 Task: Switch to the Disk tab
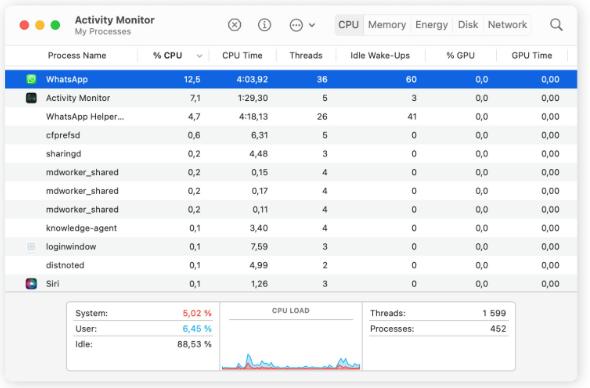pos(468,25)
